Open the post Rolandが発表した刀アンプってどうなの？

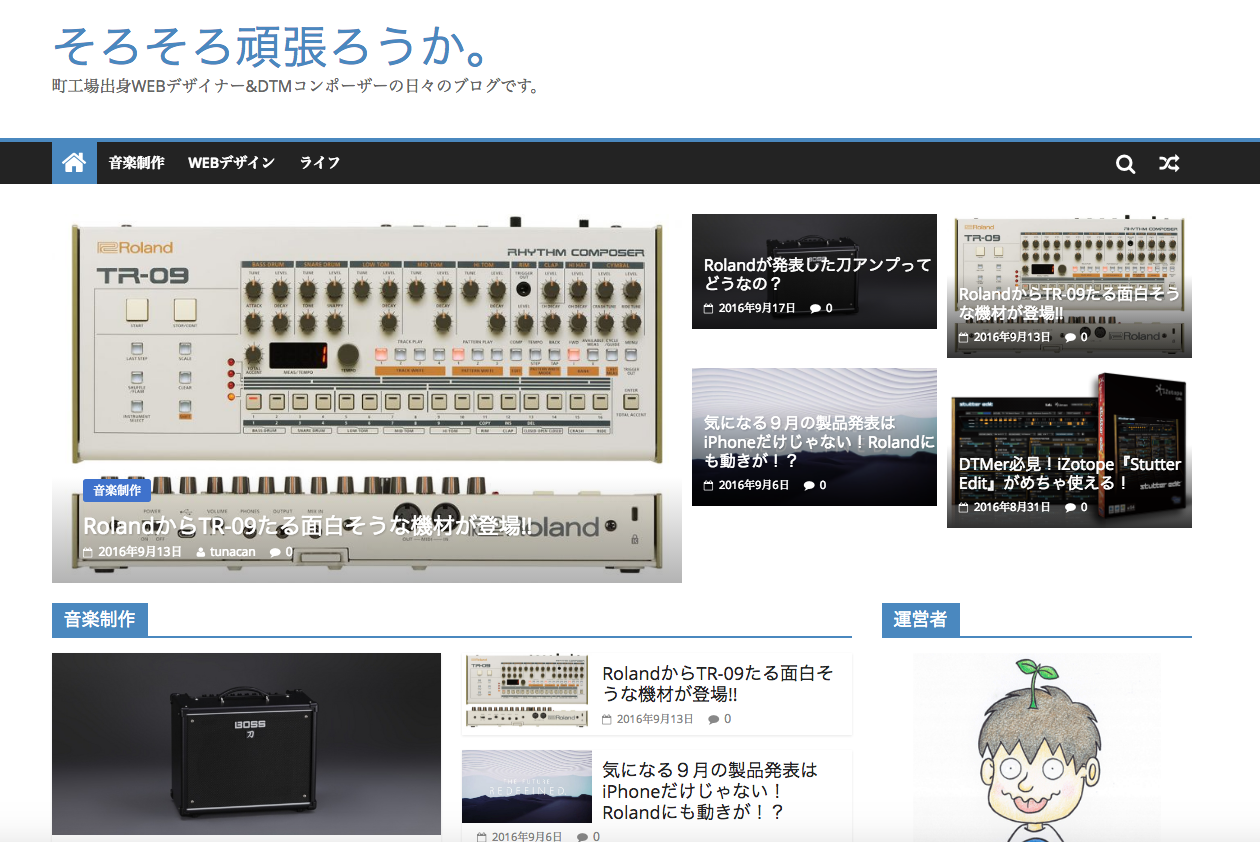pos(817,274)
